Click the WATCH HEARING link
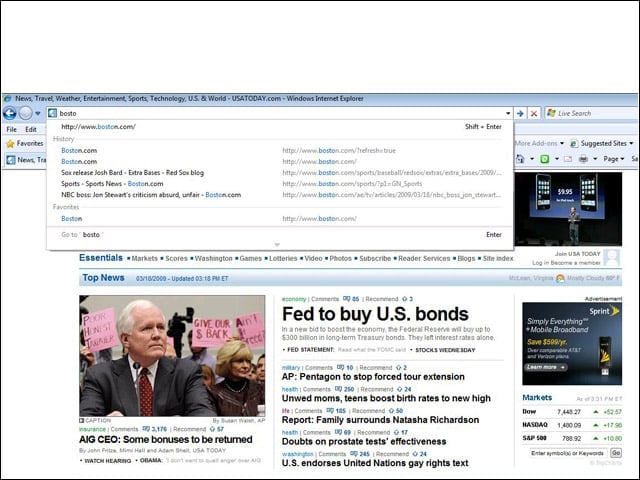Screen dimensions: 640x480 click(x=108, y=461)
